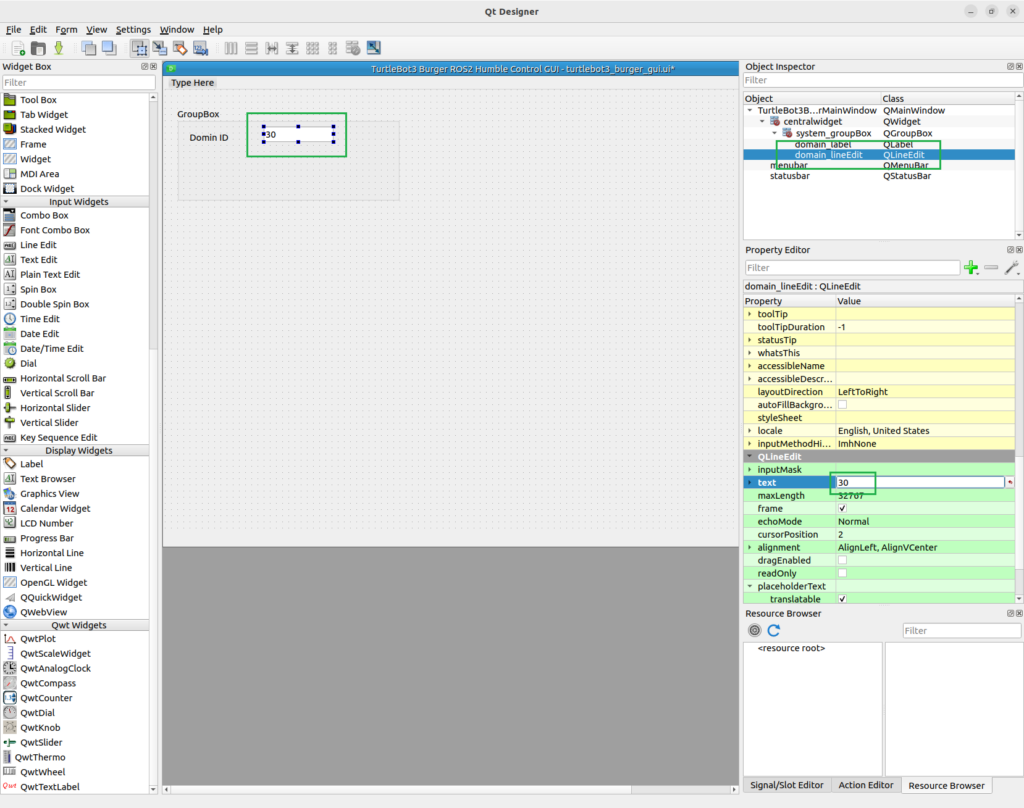Click the Break Layout toolbar icon
The height and width of the screenshot is (808, 1024).
pyautogui.click(x=353, y=48)
